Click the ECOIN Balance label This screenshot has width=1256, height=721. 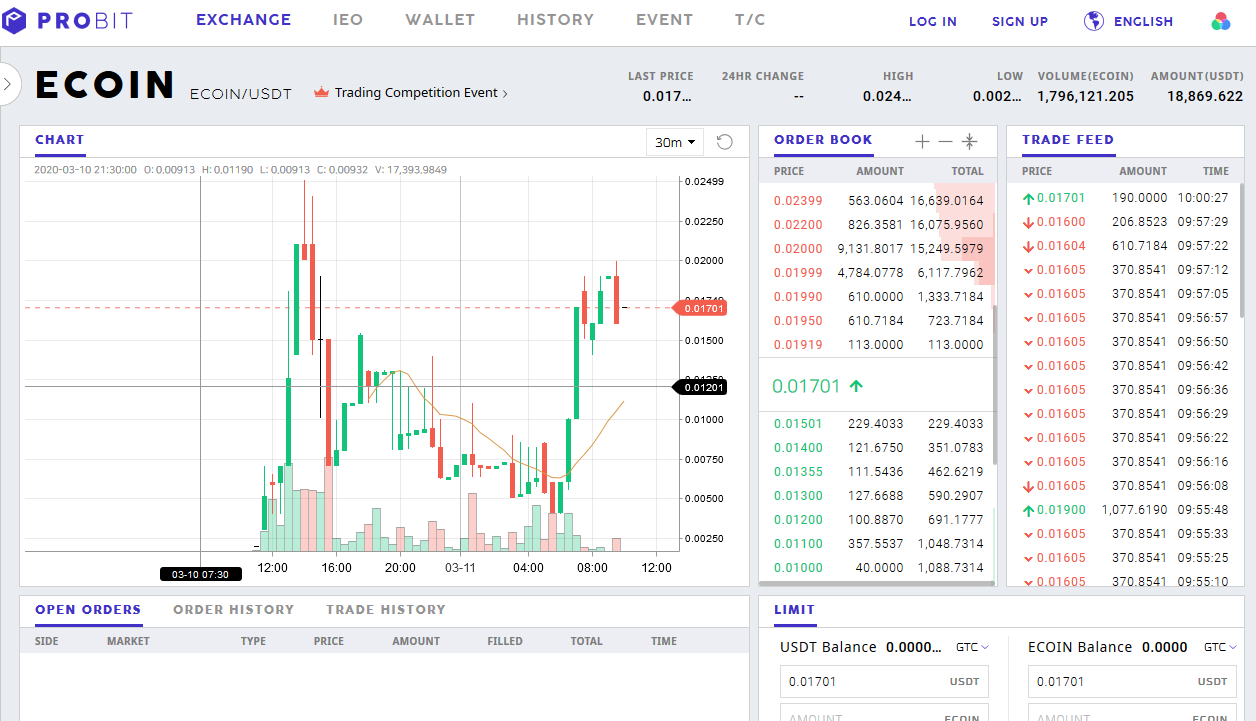pyautogui.click(x=1080, y=647)
